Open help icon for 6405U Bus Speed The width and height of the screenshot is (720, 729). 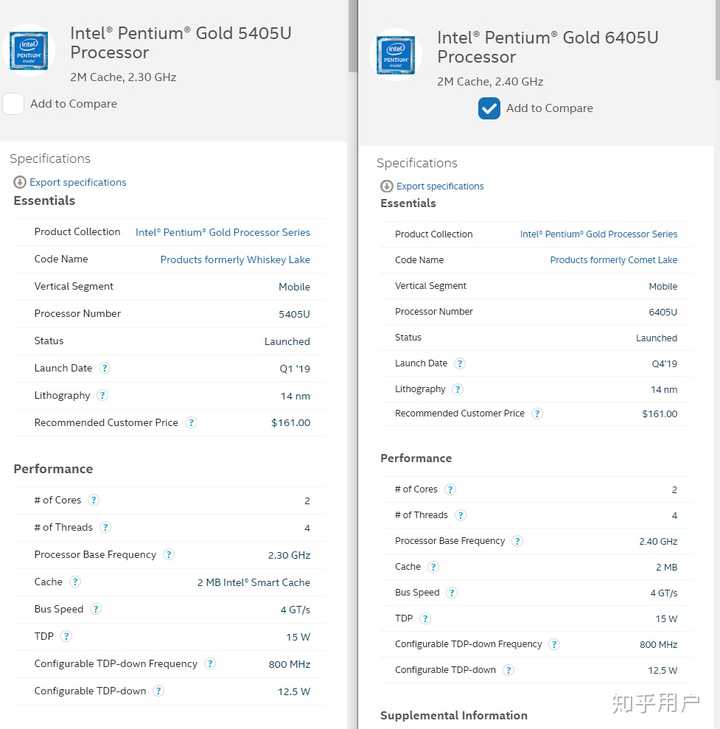[x=451, y=593]
